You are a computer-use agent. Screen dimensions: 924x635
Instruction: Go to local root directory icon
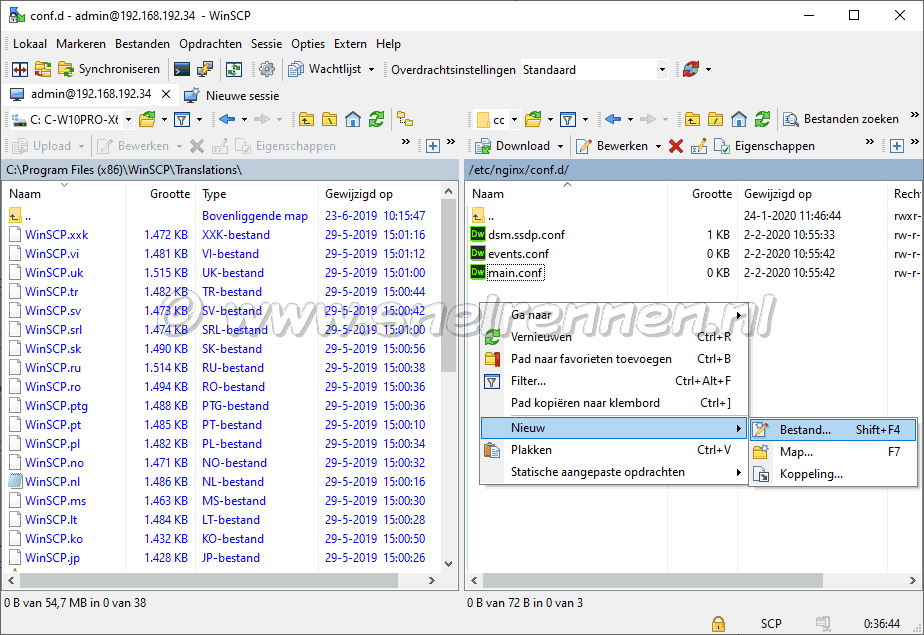click(x=329, y=120)
